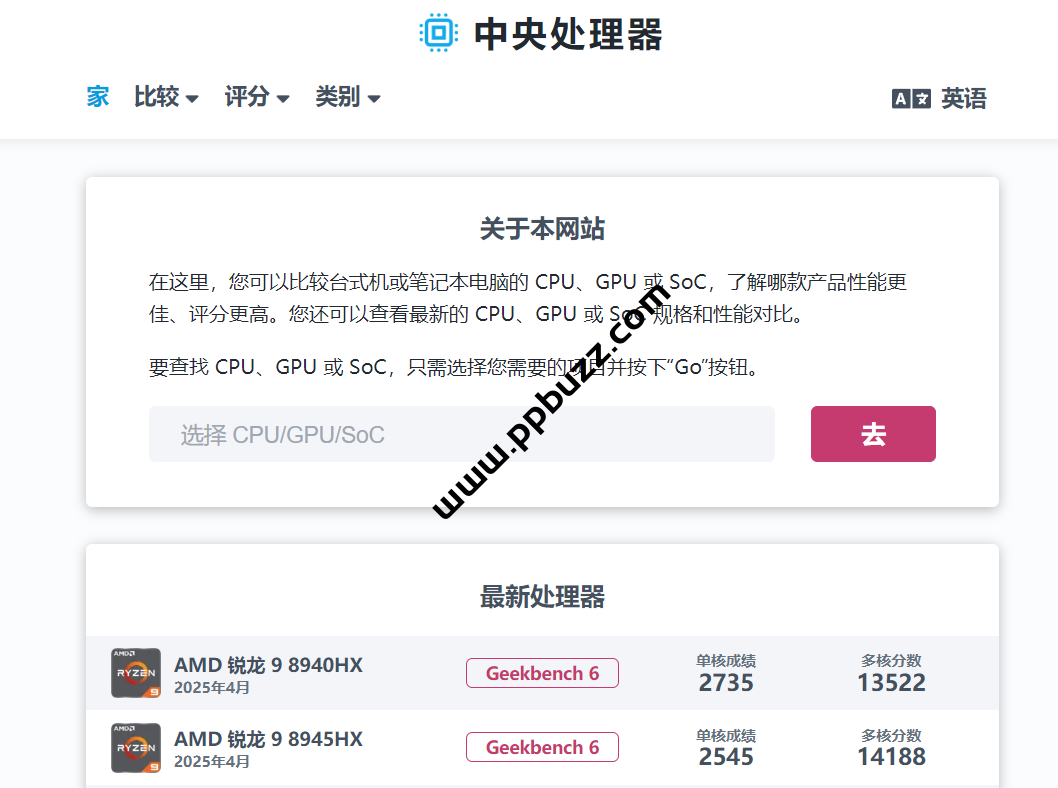Screen dimensions: 1058x788
Task: Expand the 比较 dropdown menu
Action: [166, 96]
